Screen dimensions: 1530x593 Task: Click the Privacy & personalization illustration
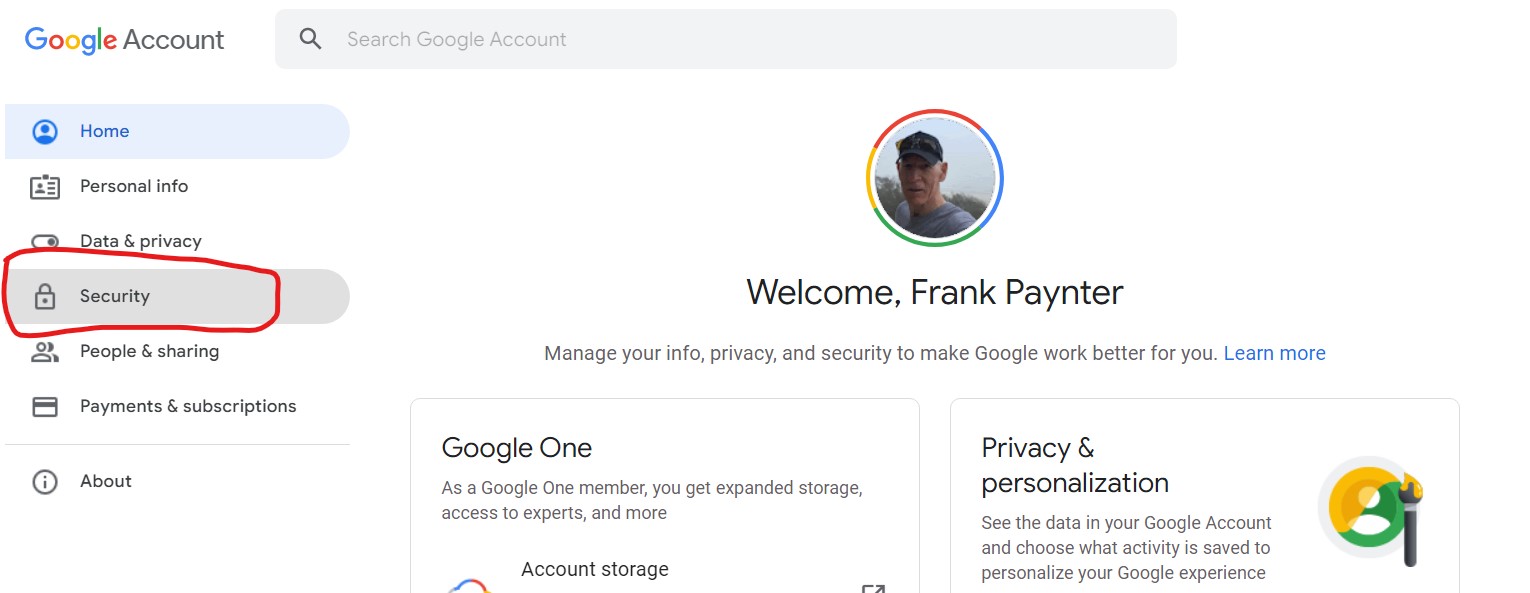[x=1372, y=511]
